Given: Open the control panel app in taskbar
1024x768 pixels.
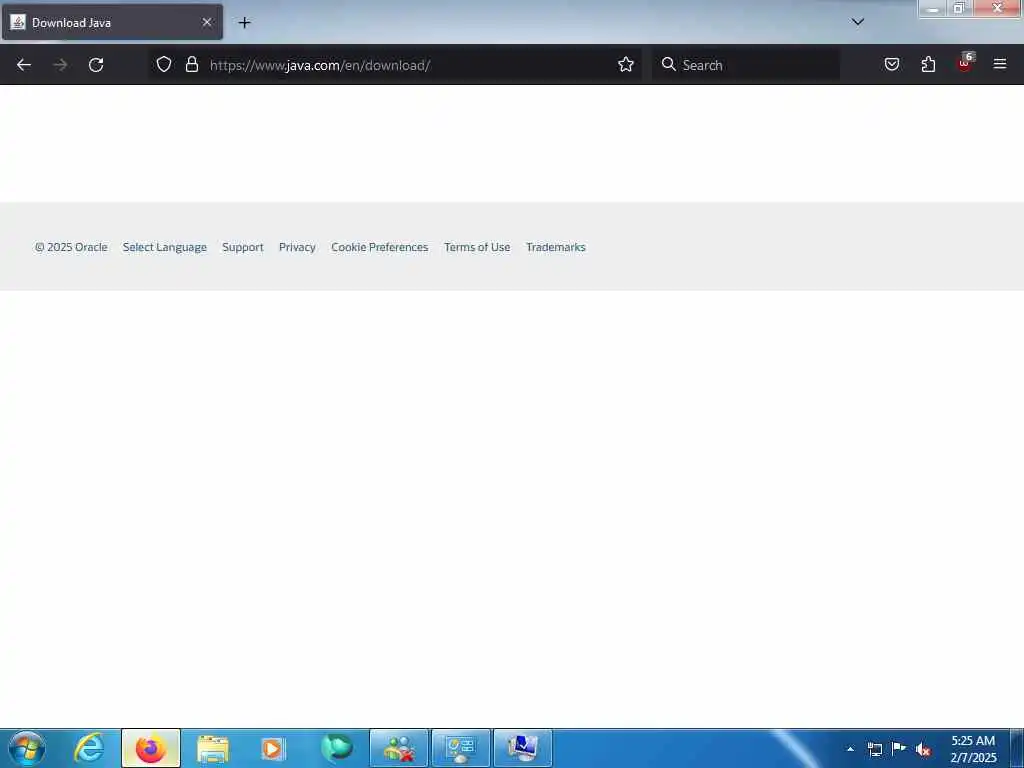Looking at the screenshot, I should point(461,748).
